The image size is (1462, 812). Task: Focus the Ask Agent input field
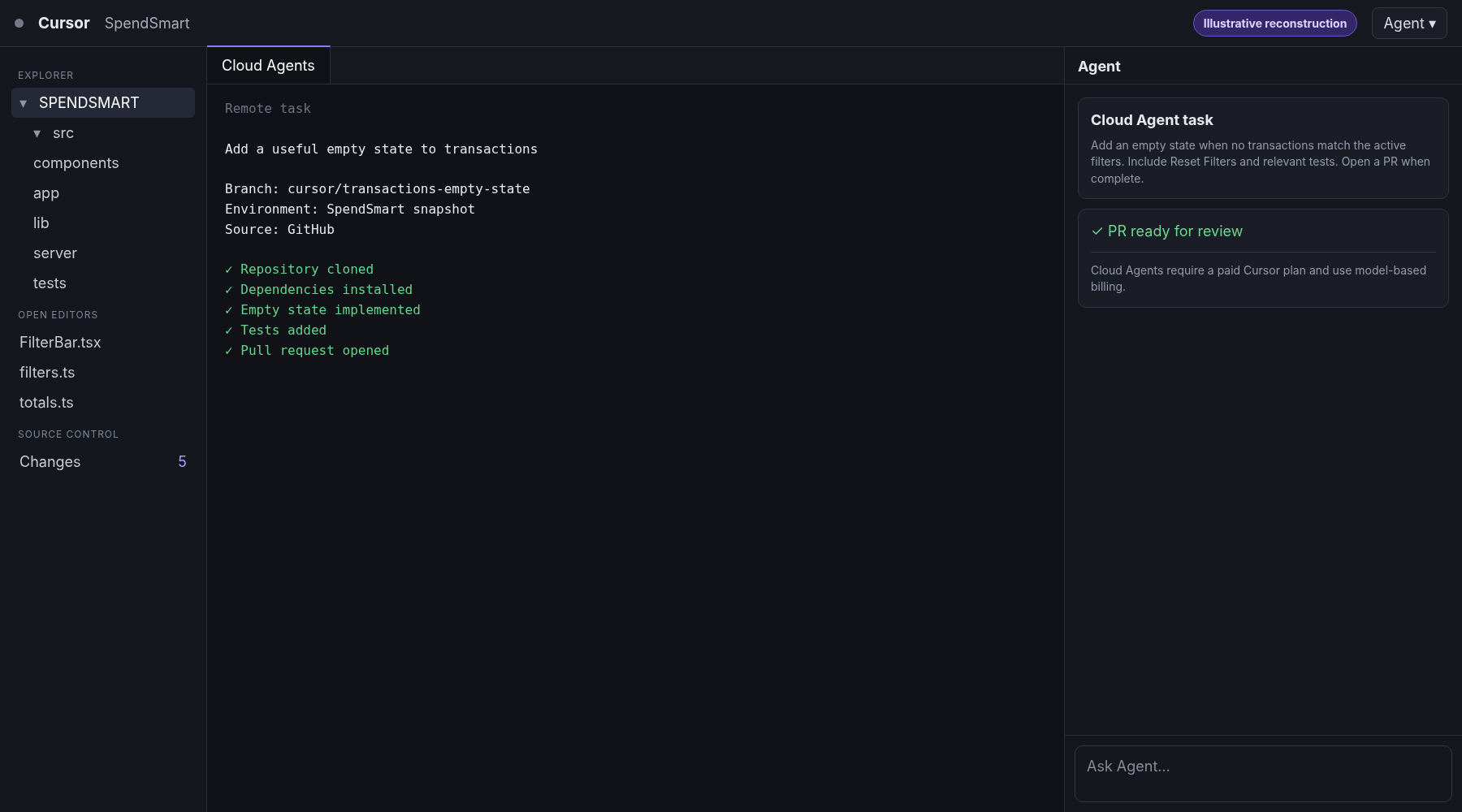[1263, 774]
